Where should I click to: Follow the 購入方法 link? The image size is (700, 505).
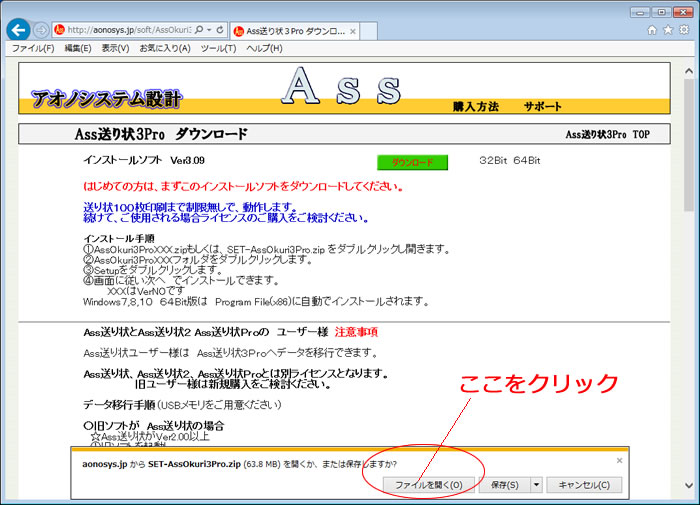[x=476, y=106]
